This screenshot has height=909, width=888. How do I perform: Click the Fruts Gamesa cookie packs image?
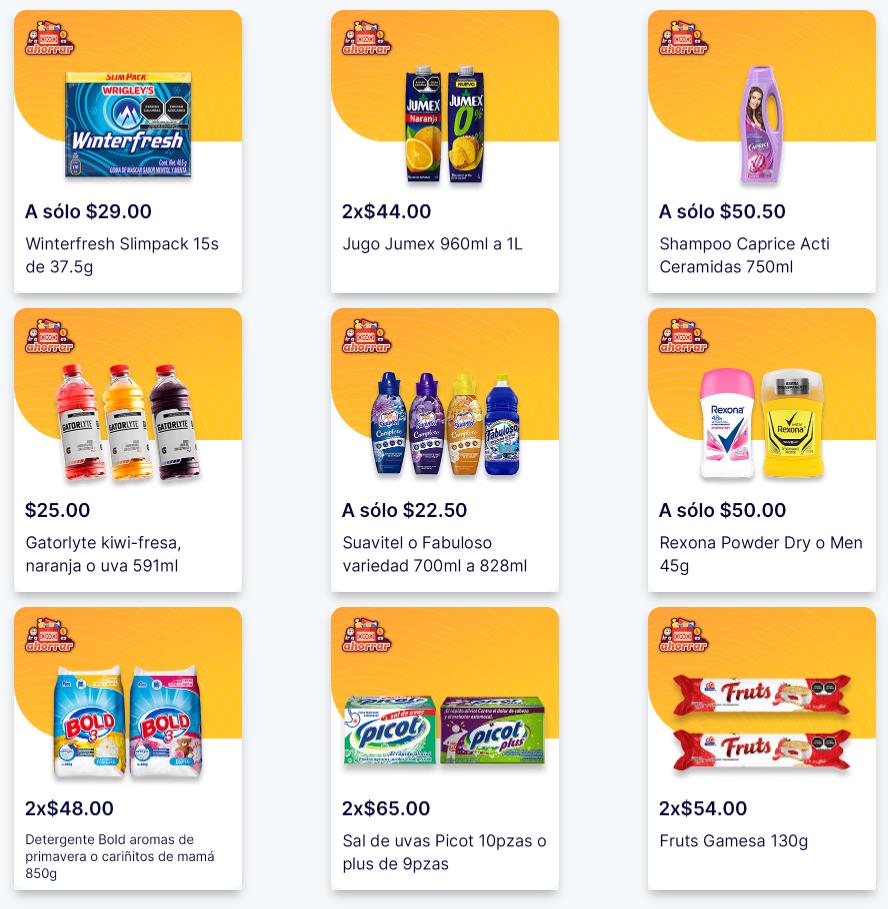point(762,722)
